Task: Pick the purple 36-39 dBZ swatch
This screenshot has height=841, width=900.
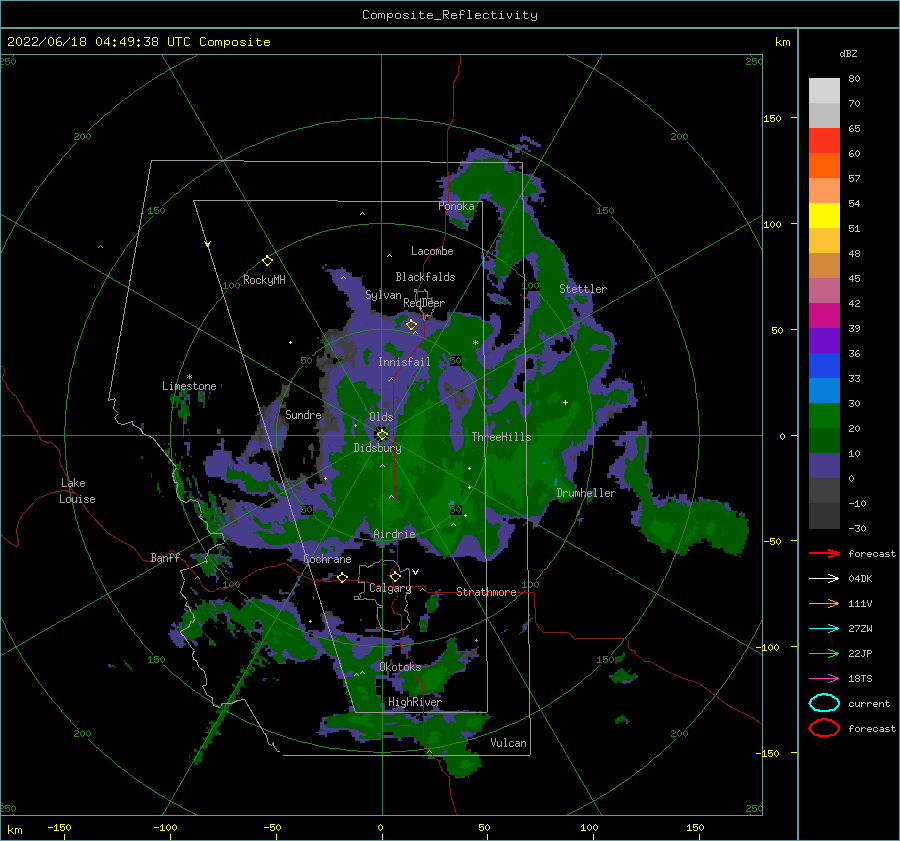Action: tap(824, 341)
